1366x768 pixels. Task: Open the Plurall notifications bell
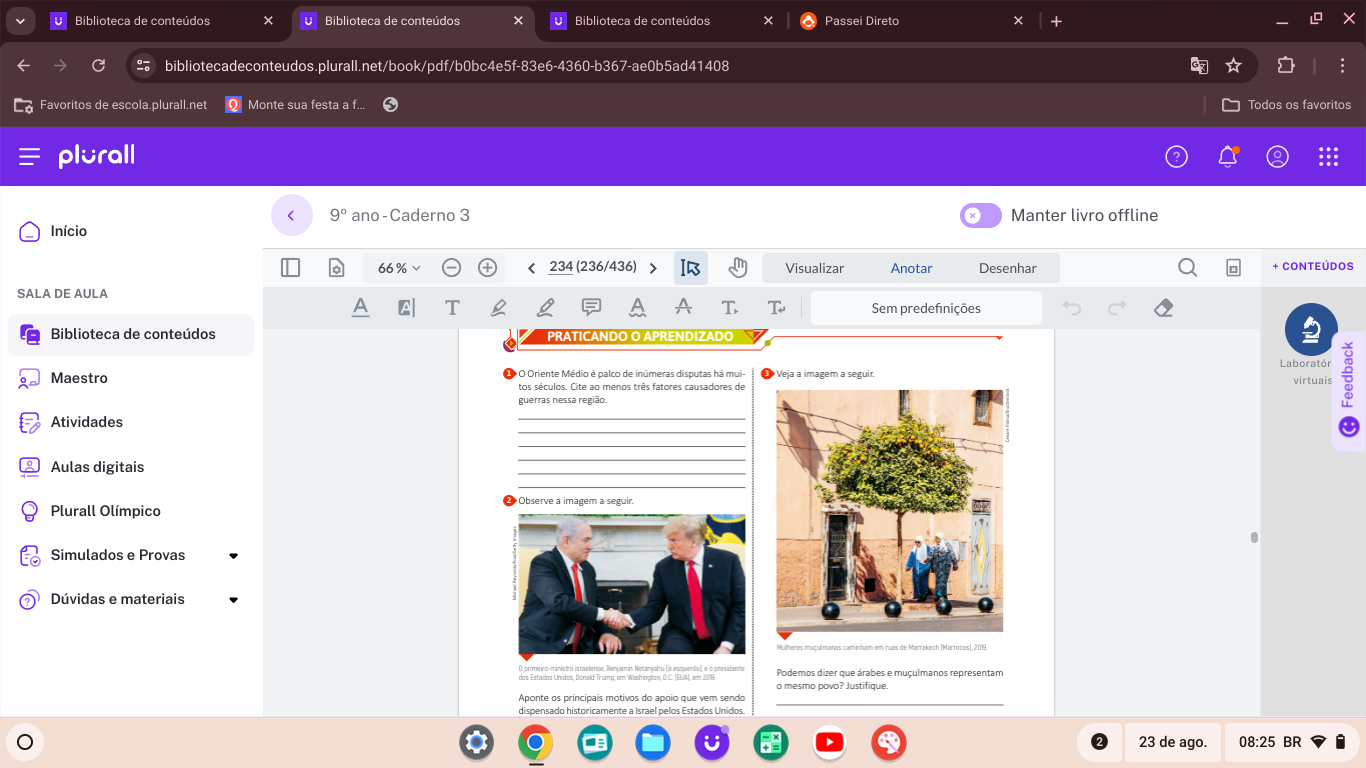click(x=1227, y=157)
